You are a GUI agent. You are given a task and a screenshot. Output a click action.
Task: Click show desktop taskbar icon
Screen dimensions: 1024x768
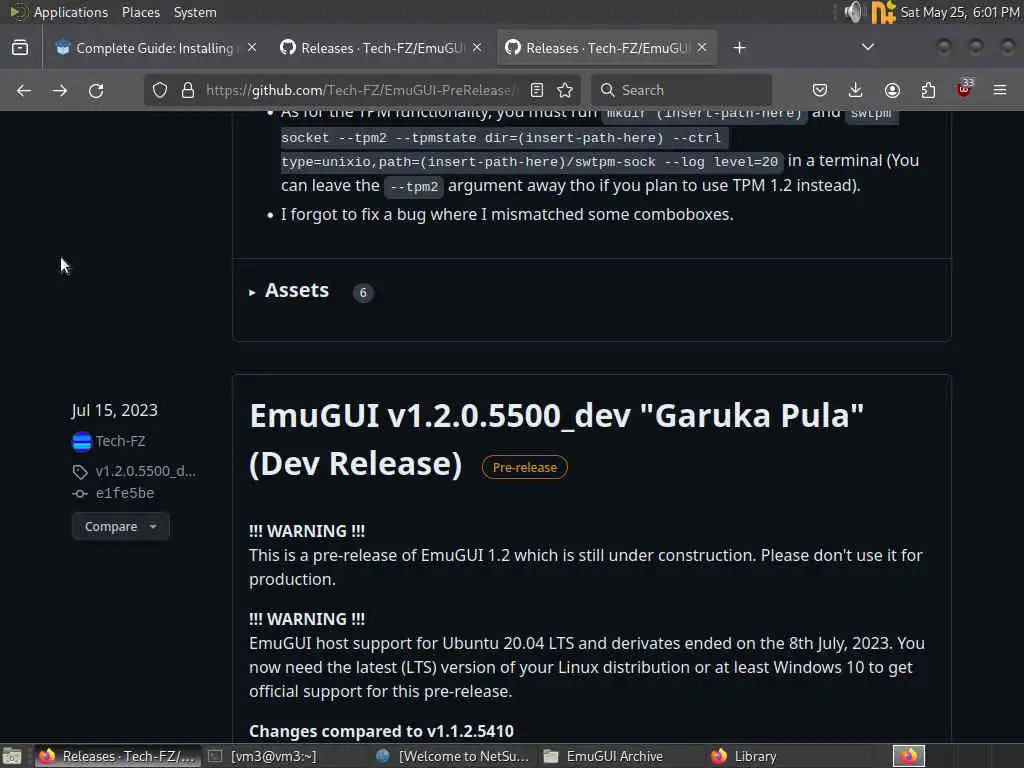[x=12, y=756]
